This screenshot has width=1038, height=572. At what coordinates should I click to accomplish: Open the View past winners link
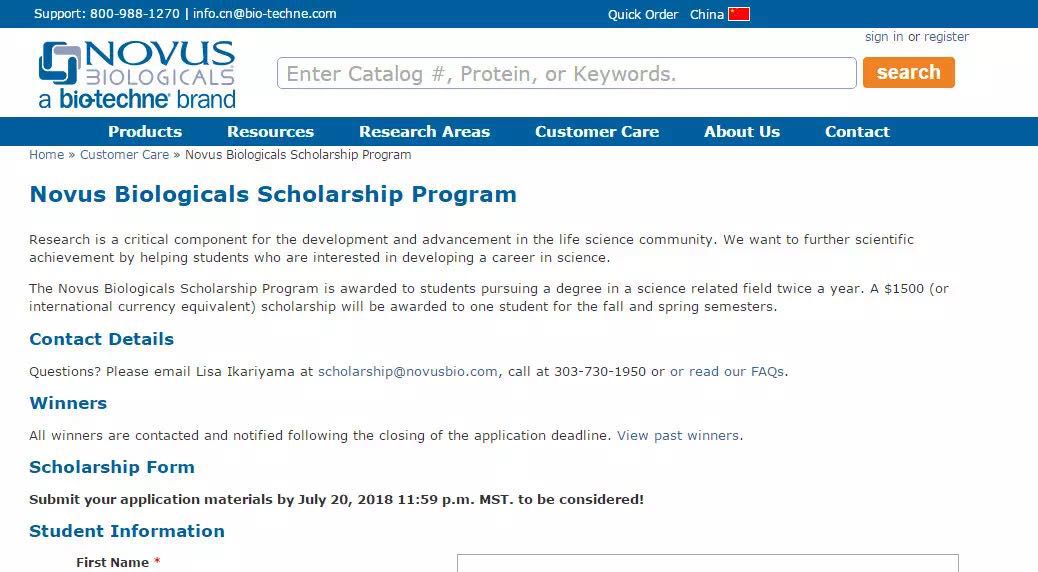[678, 435]
